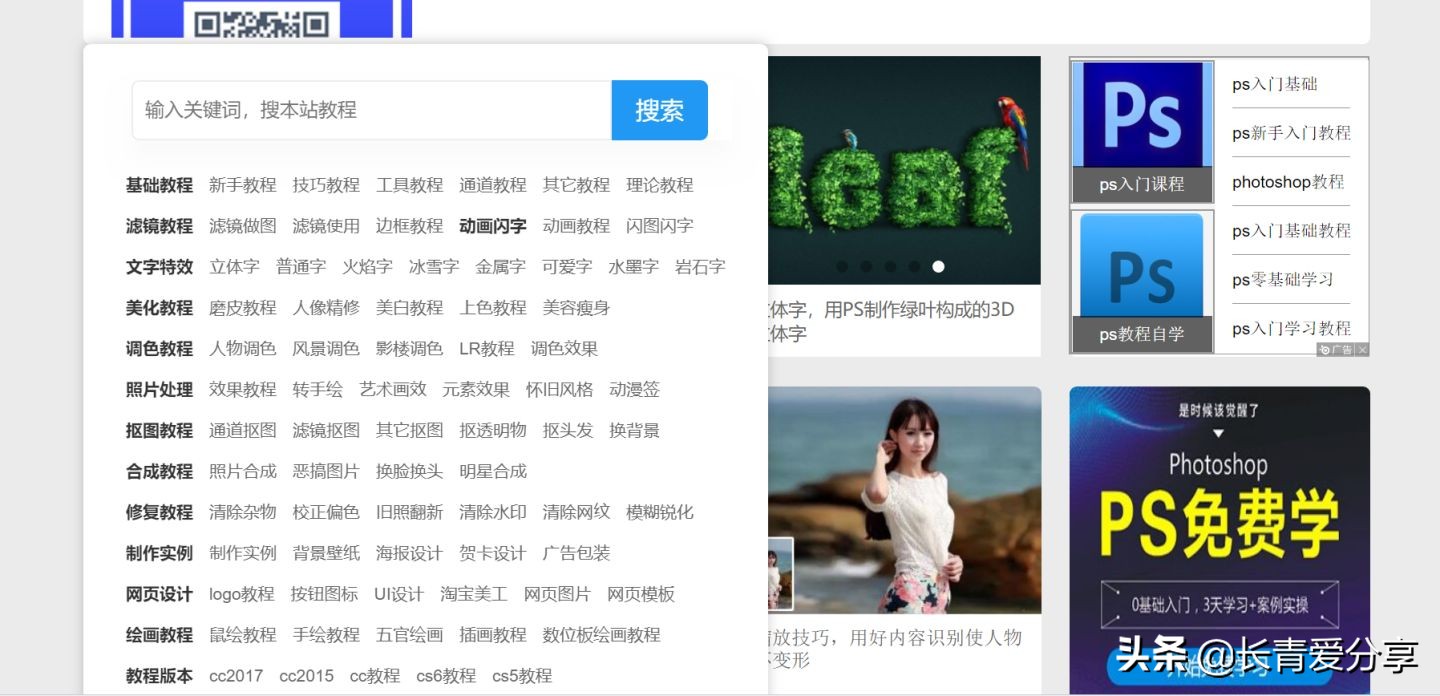Open the photoshop教程 link in the sidebar
The width and height of the screenshot is (1440, 696).
point(1288,181)
